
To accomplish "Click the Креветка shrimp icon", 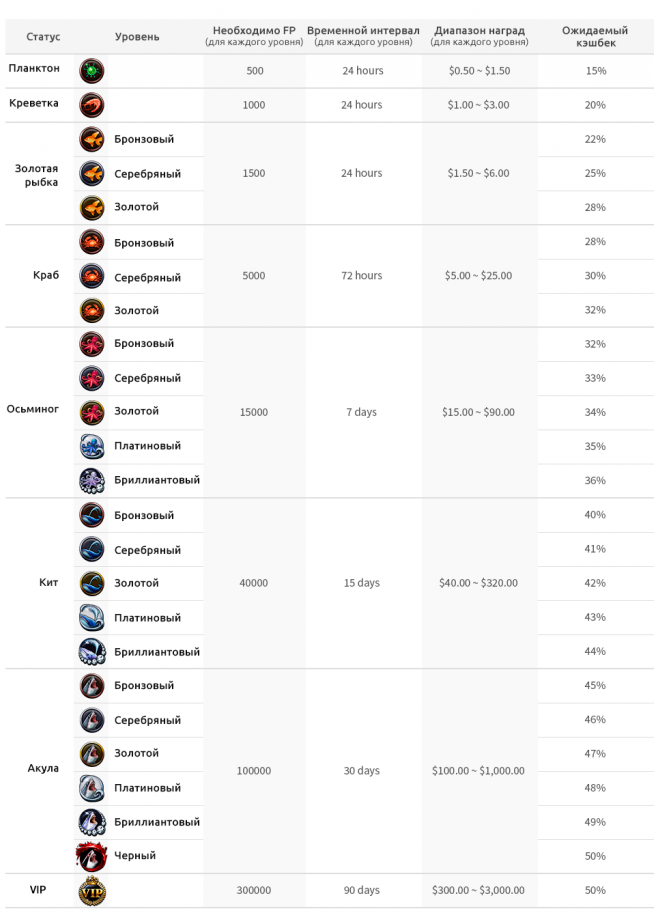I will pos(92,105).
